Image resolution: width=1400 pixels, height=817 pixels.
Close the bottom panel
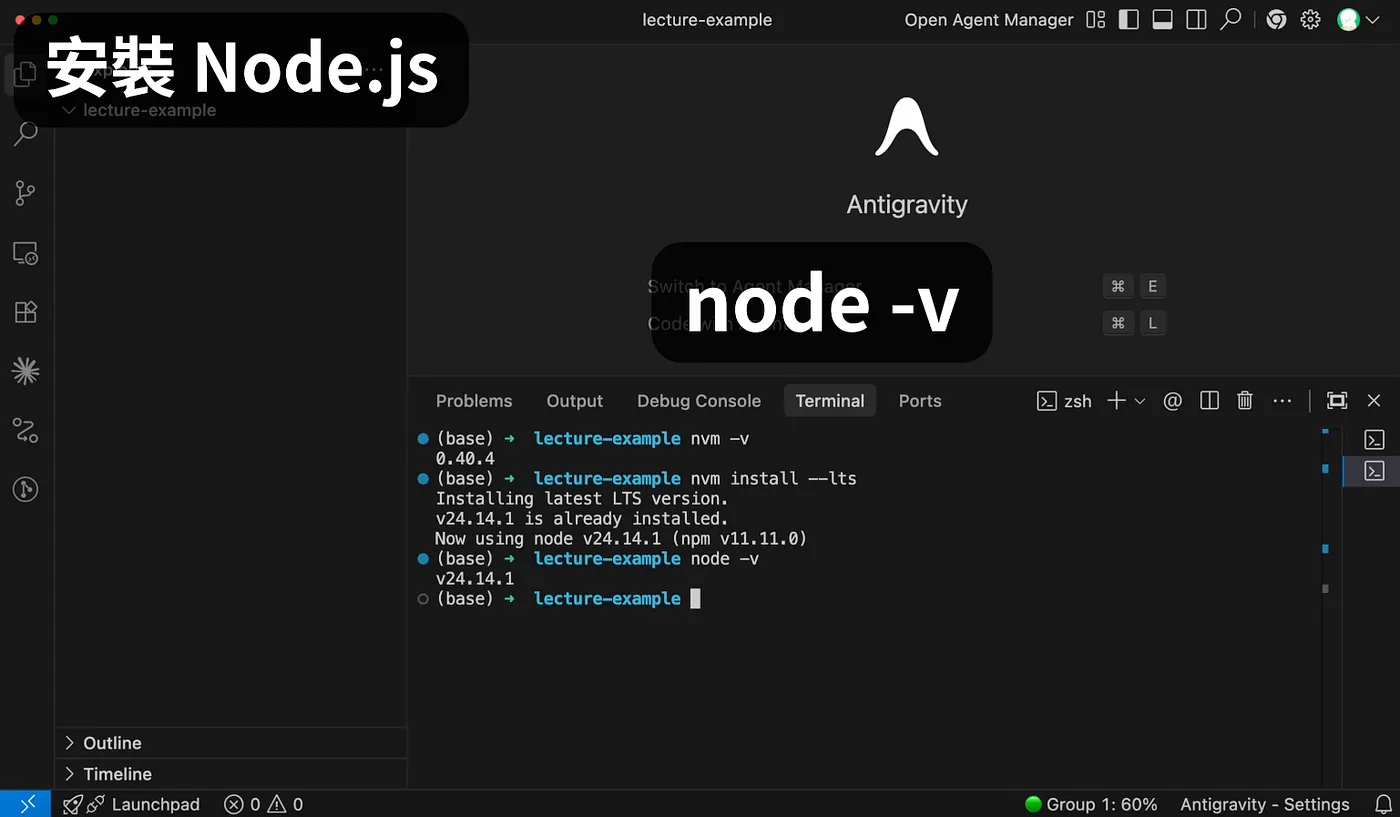tap(1374, 401)
